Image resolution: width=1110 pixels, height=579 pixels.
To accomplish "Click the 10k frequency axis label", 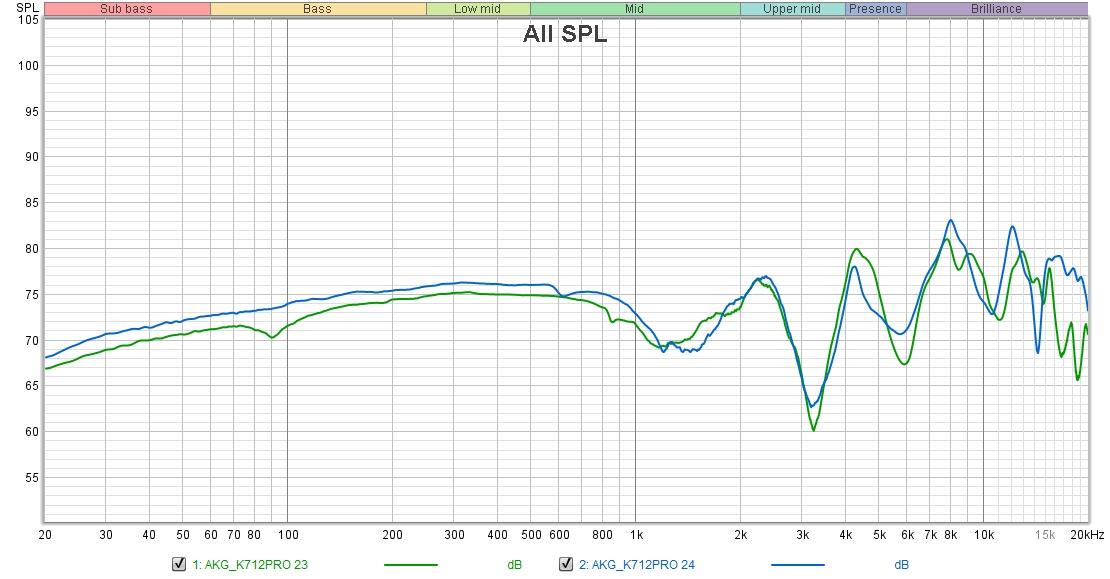I will pos(983,535).
